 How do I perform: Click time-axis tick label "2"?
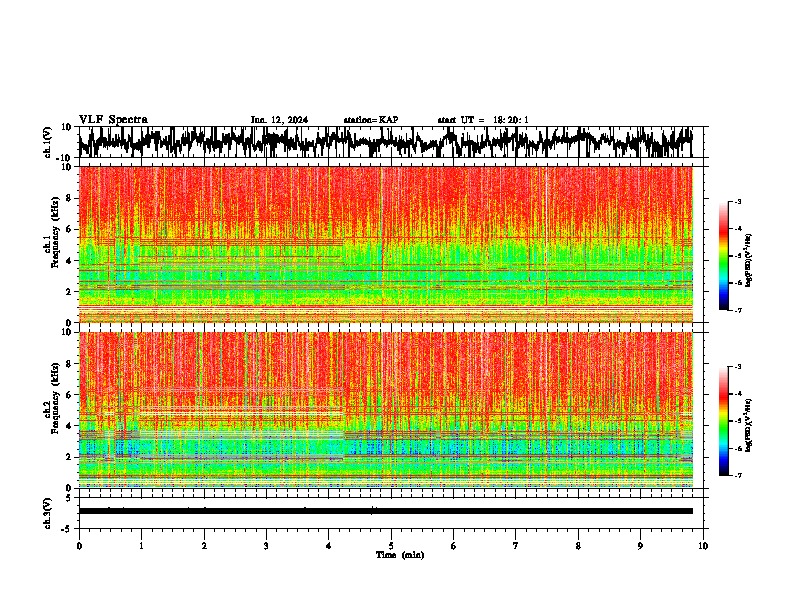[x=204, y=546]
